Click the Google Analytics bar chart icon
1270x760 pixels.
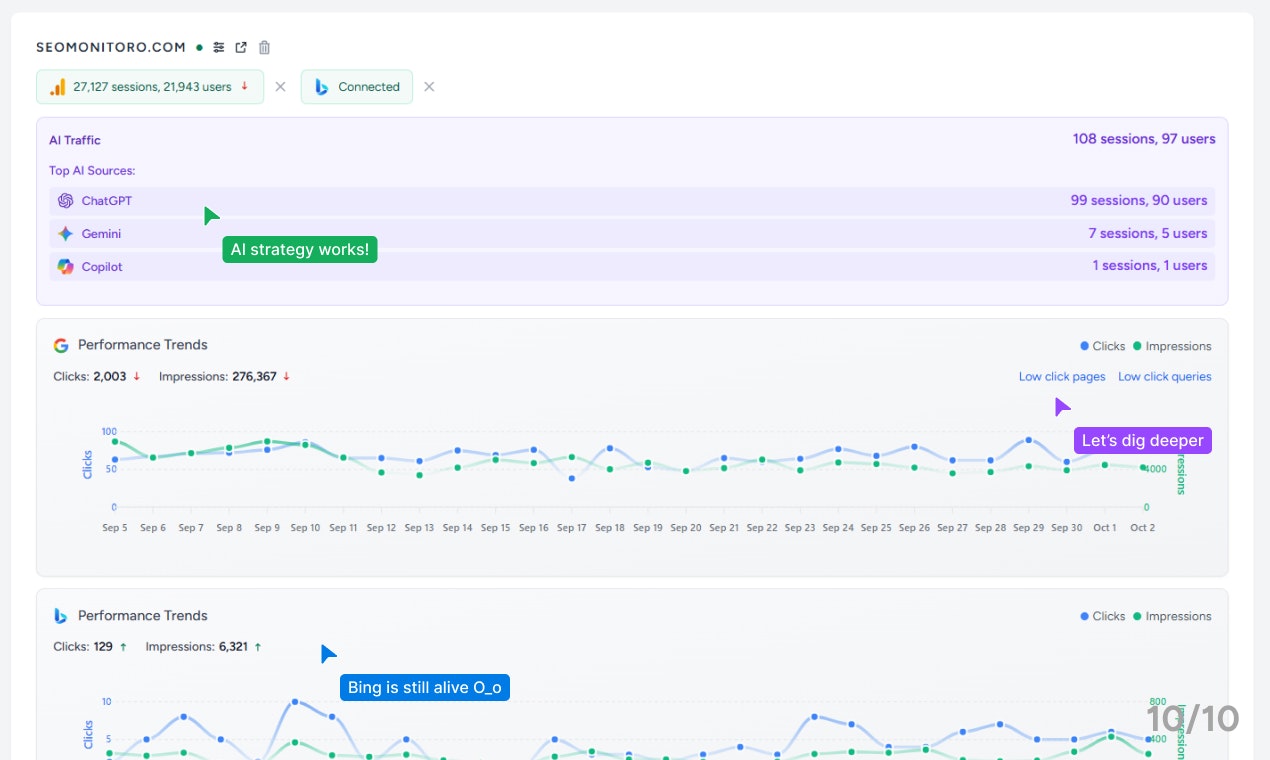(x=58, y=87)
